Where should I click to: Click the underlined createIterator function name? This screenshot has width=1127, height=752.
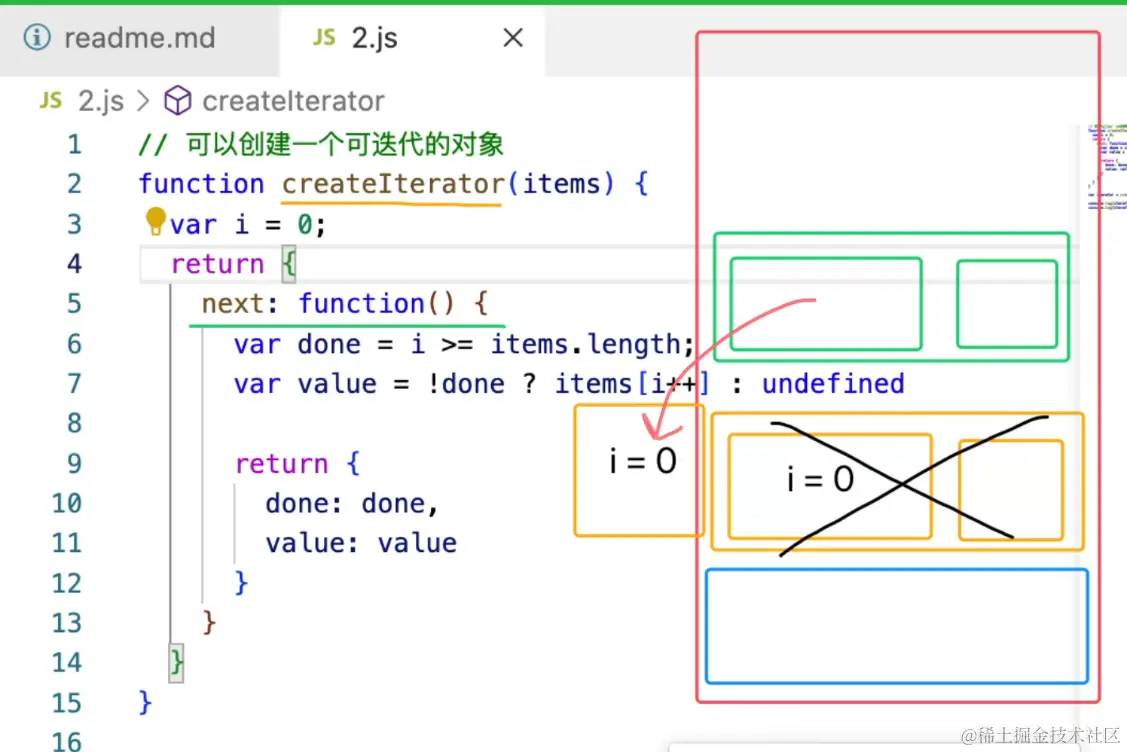[391, 184]
